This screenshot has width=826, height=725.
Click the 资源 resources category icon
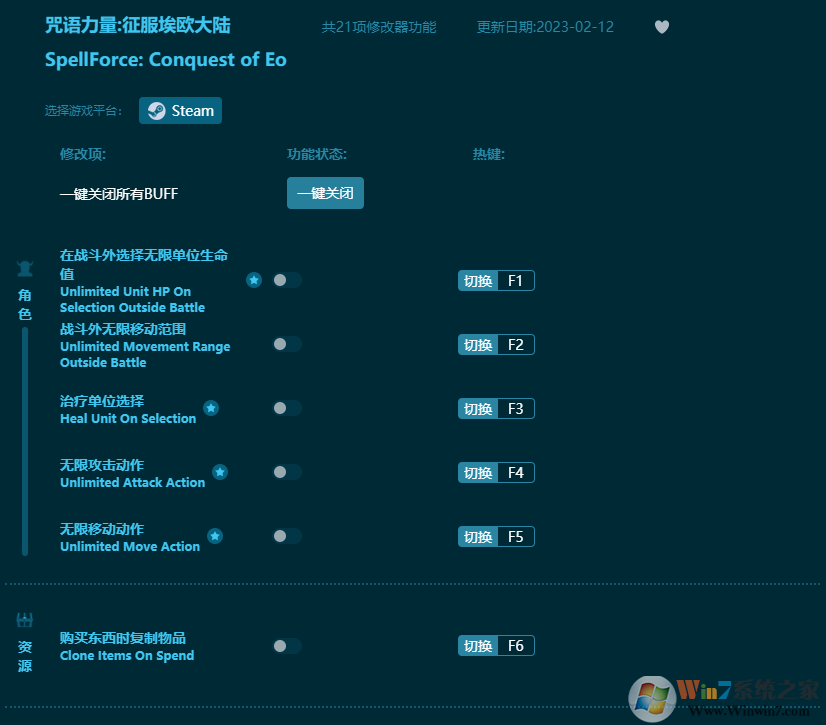[x=25, y=620]
